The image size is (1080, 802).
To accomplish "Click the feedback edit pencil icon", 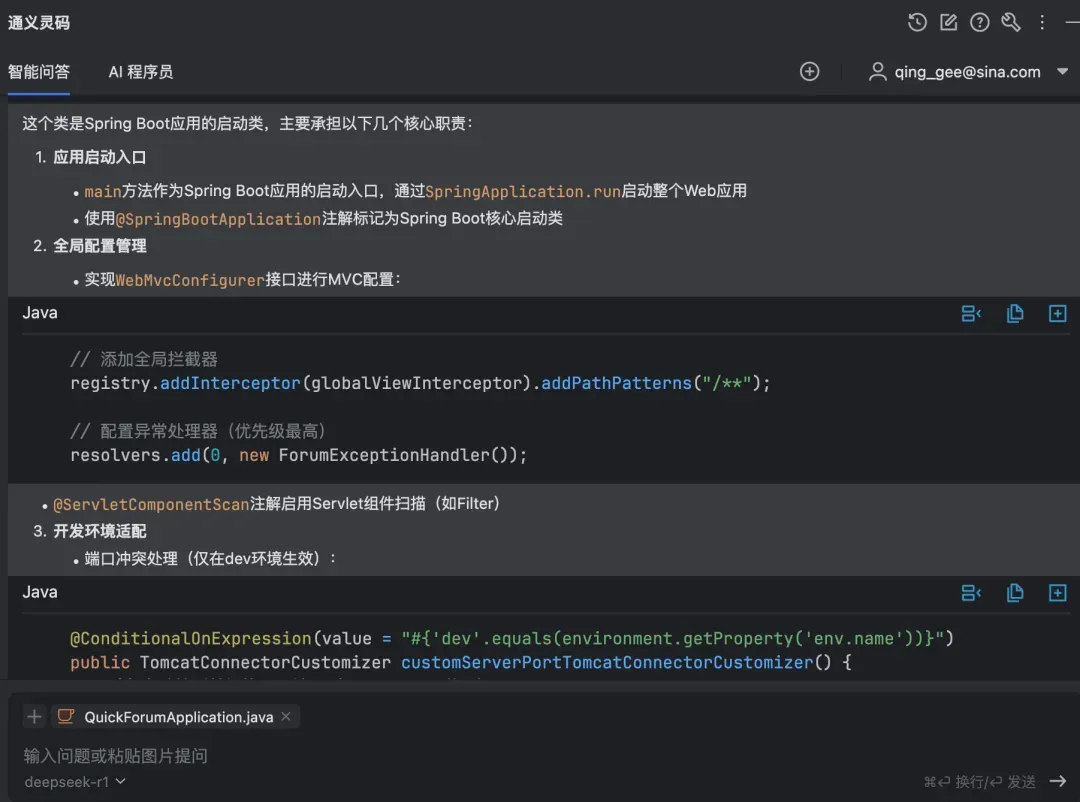I will click(x=948, y=23).
